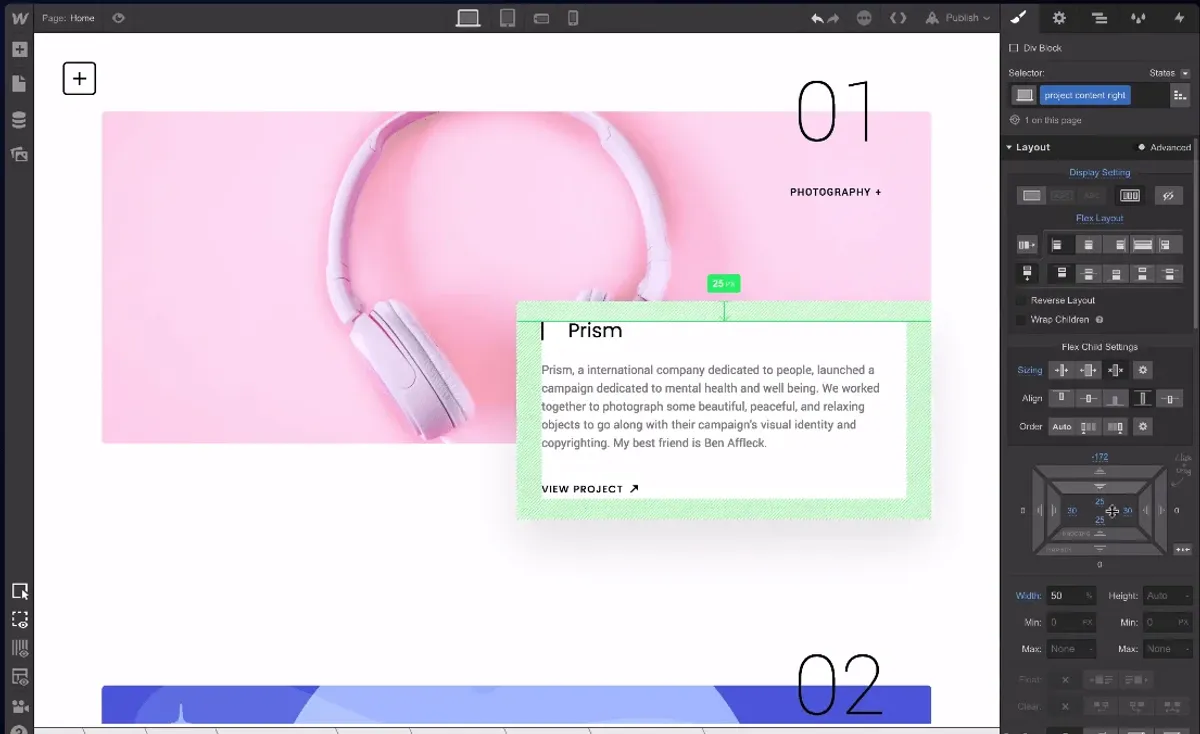Screen dimensions: 1200x734
Task: Open the Width unit dropdown
Action: coord(1088,596)
